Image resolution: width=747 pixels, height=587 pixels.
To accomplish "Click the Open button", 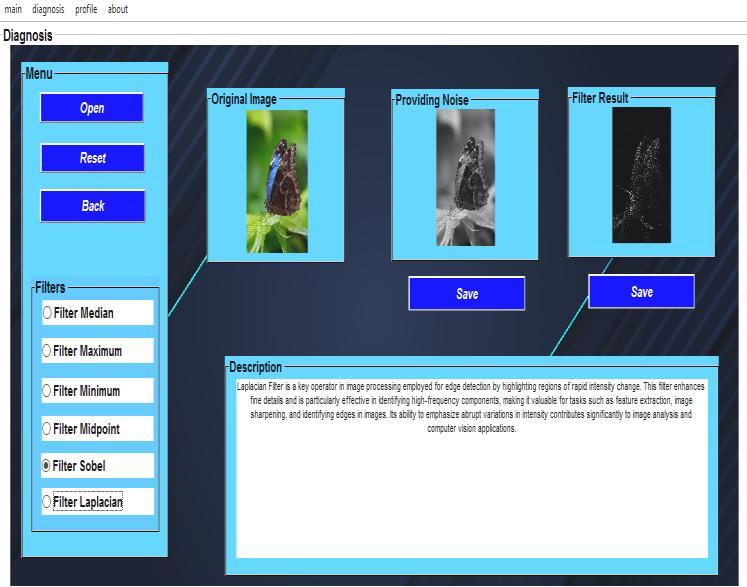I will point(92,108).
